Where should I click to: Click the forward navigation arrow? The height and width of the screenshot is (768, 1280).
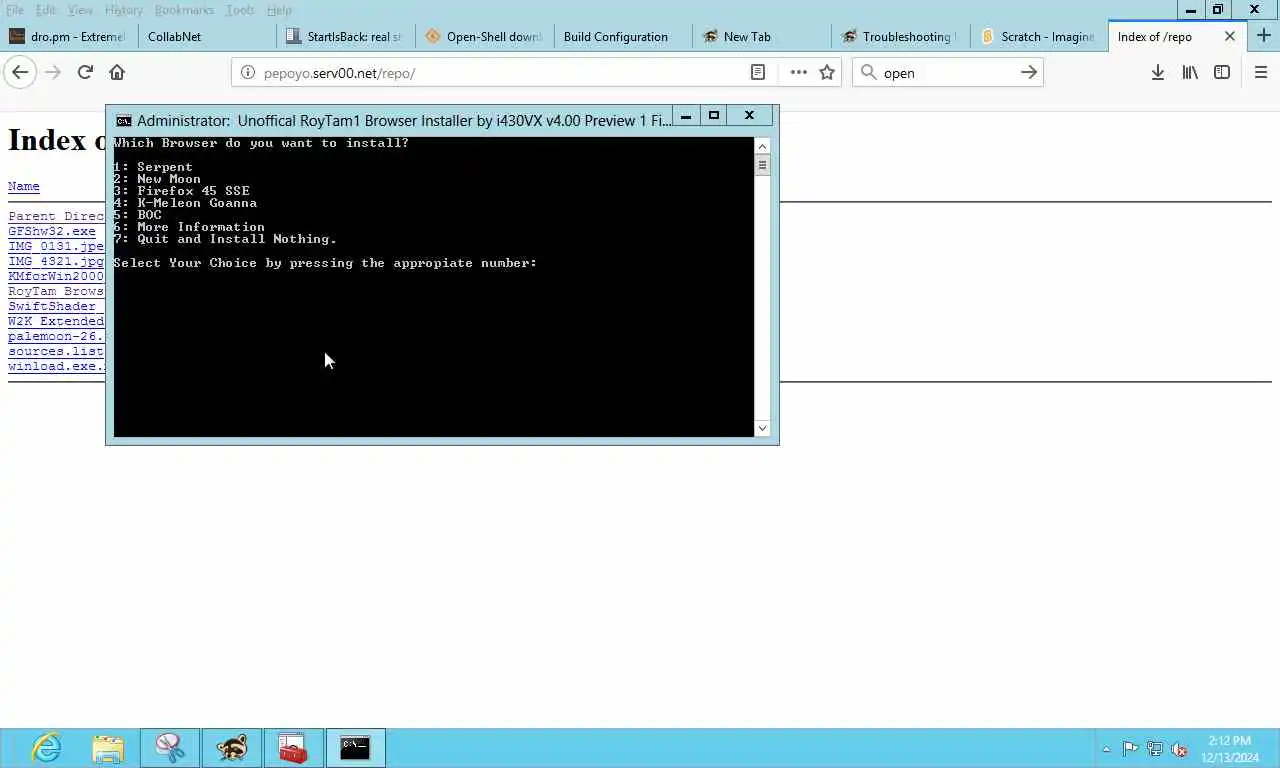[x=53, y=72]
